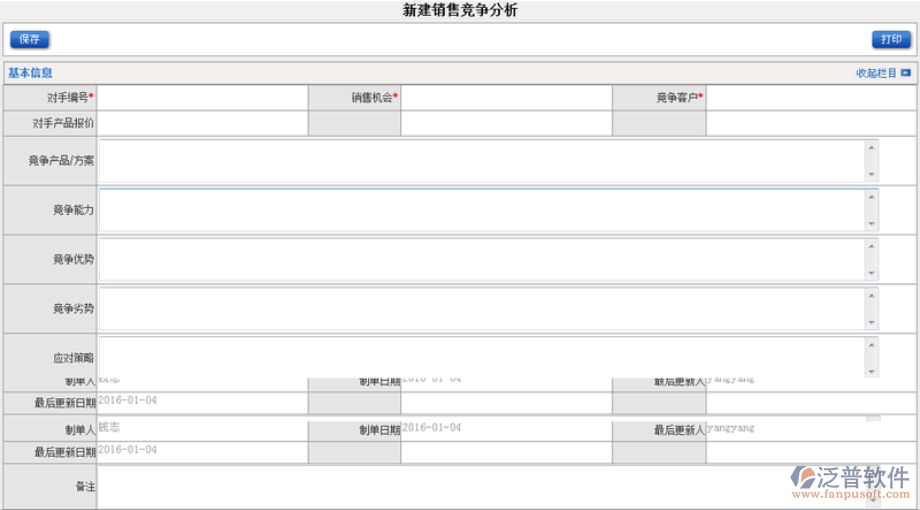
Task: Click the 泛普软件 logo watermark
Action: pos(850,480)
